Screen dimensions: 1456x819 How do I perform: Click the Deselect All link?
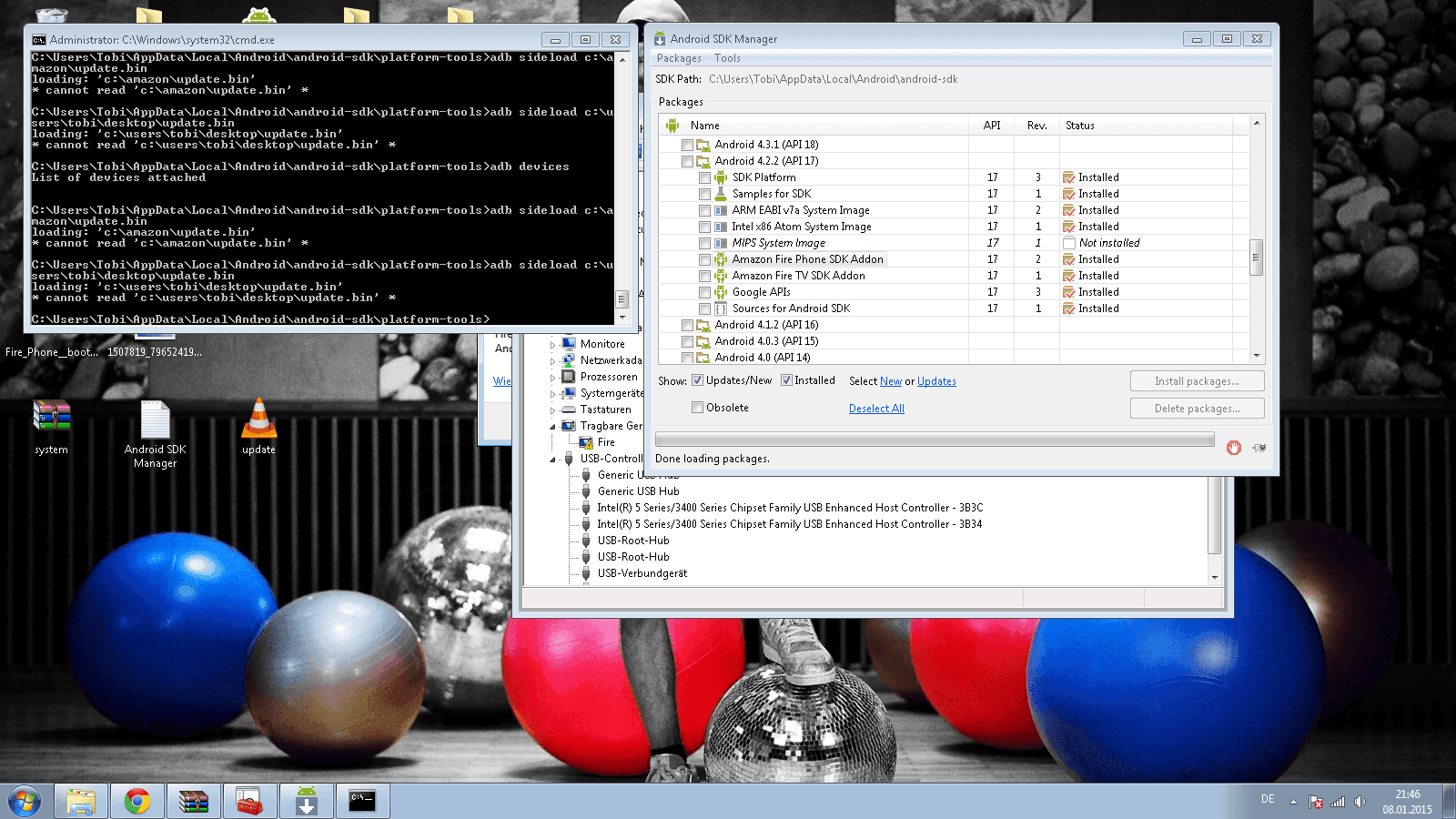coord(876,409)
